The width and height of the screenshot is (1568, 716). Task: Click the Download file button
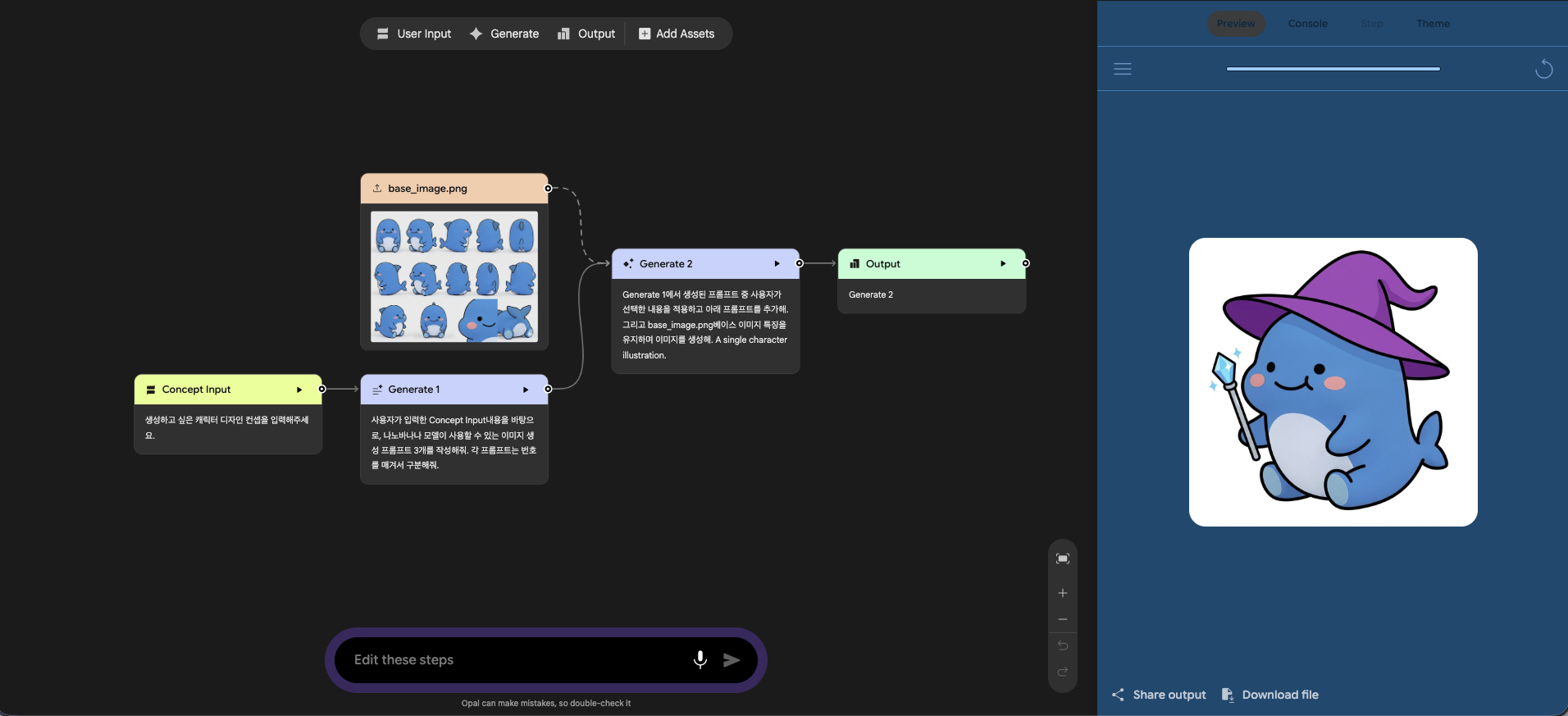1270,695
